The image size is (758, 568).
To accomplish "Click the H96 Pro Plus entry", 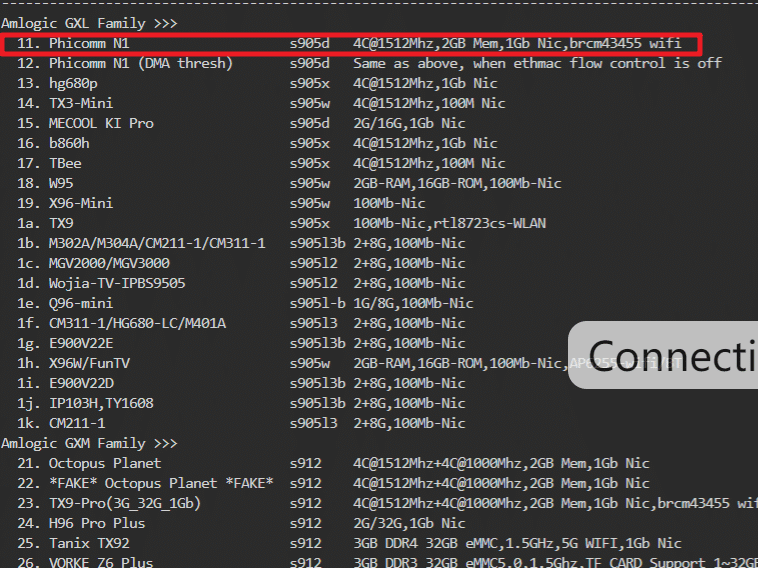I will click(97, 523).
